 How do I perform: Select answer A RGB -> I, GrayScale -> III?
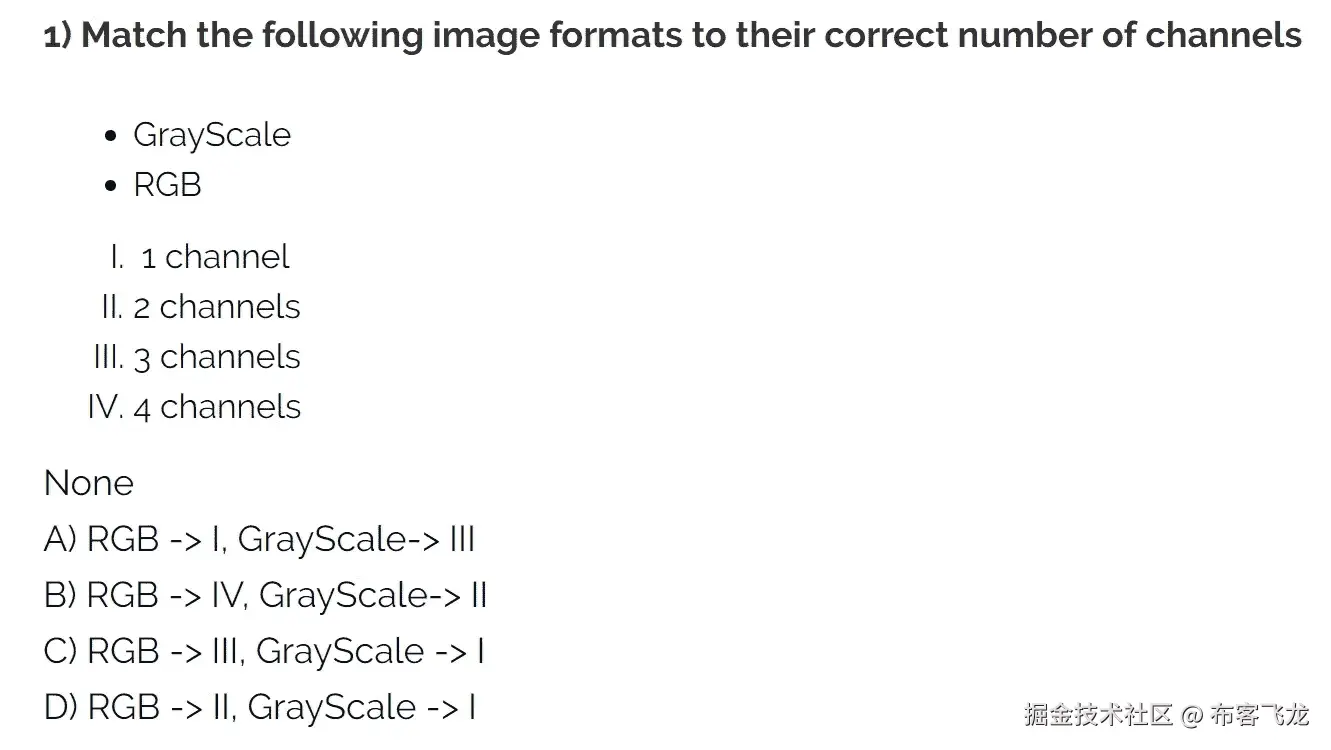(260, 539)
